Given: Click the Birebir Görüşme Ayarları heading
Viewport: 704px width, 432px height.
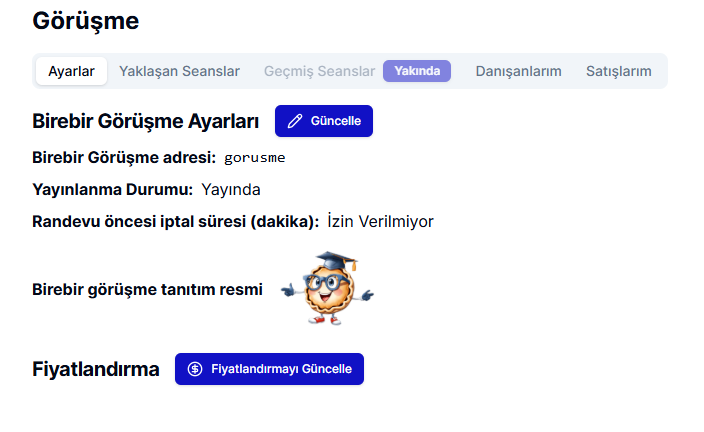Looking at the screenshot, I should (146, 122).
